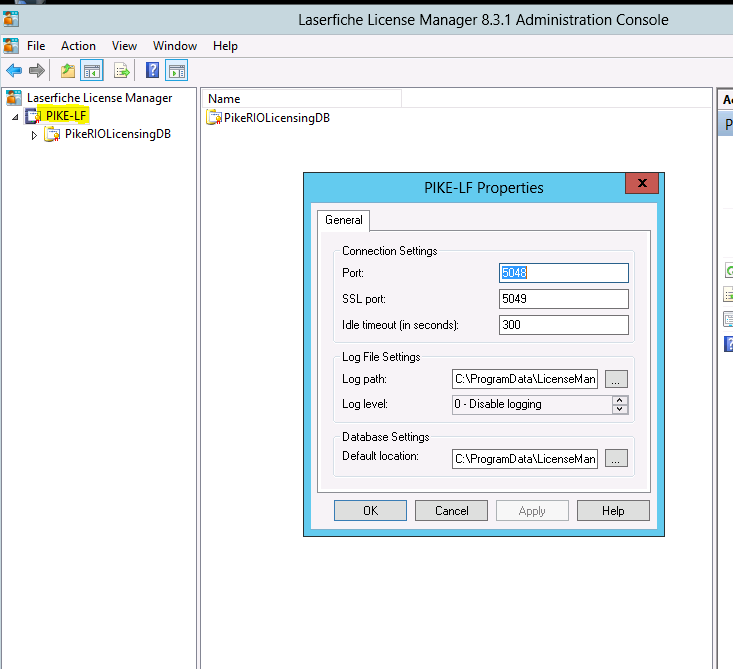Click the Forward arrow toolbar icon
This screenshot has width=733, height=669.
[x=36, y=71]
